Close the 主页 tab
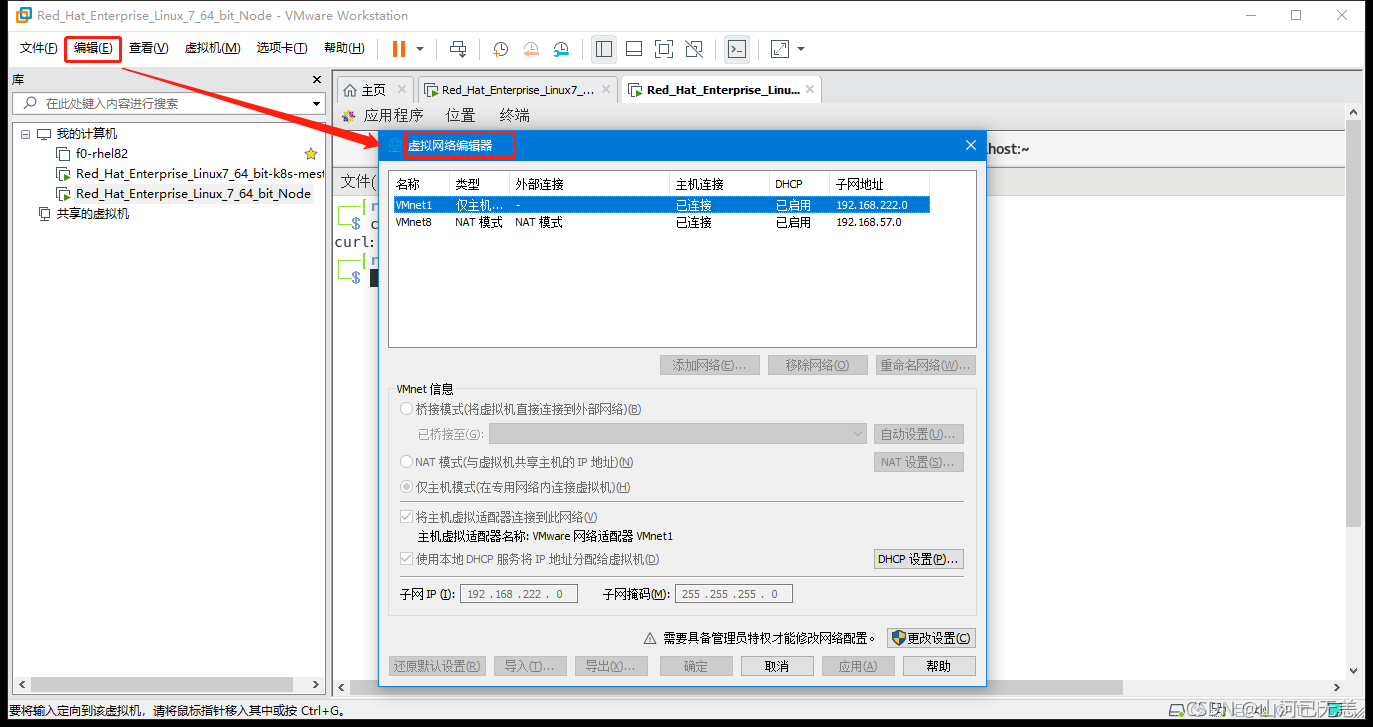Image resolution: width=1373 pixels, height=727 pixels. click(x=402, y=89)
